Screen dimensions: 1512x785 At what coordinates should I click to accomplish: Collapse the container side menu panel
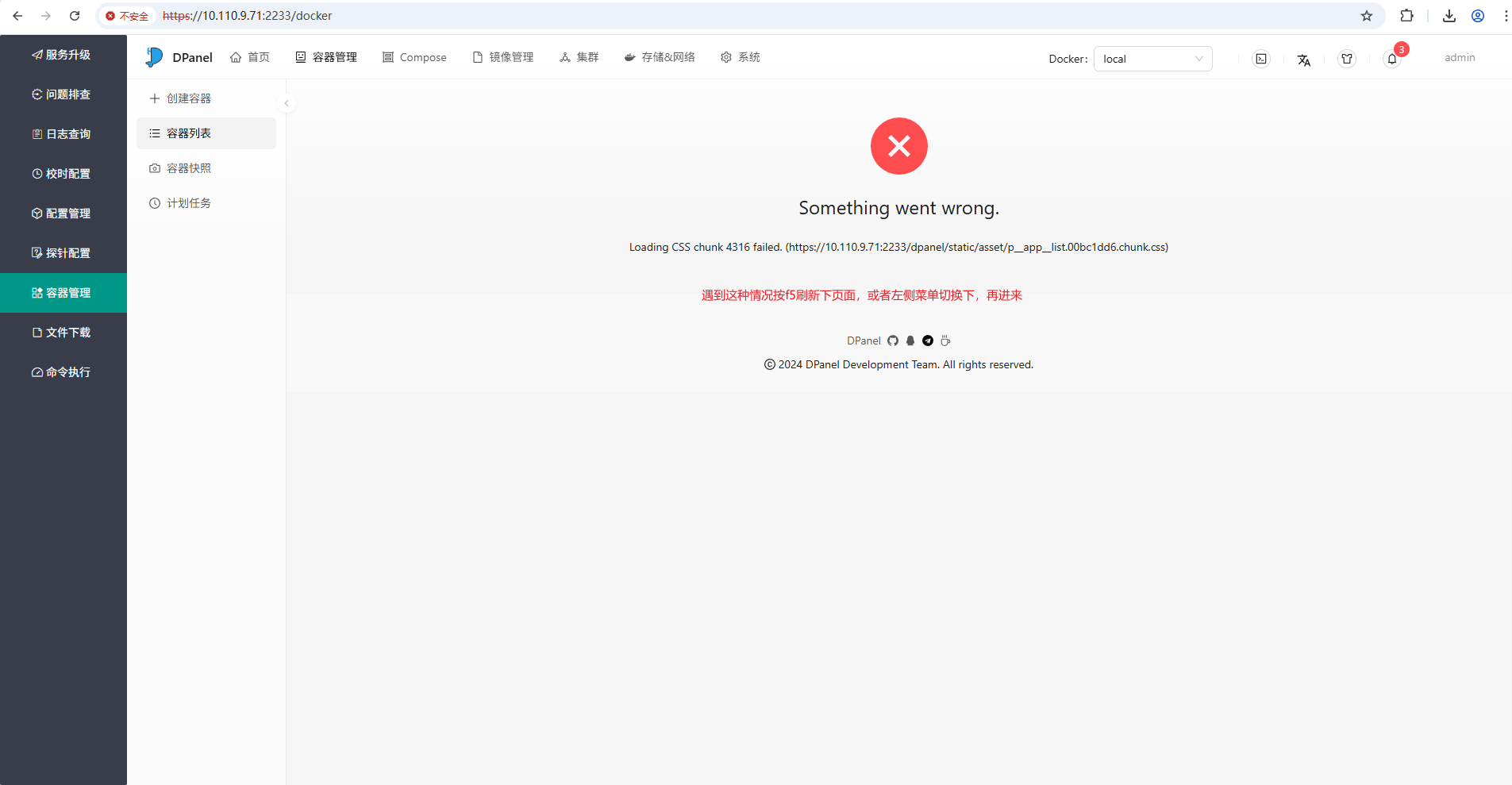pos(287,103)
